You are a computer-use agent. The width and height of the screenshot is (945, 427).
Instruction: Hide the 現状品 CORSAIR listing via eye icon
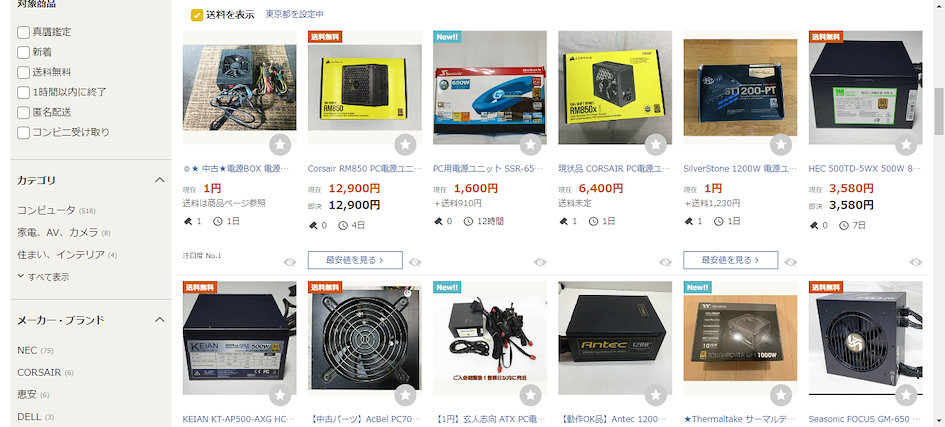665,262
